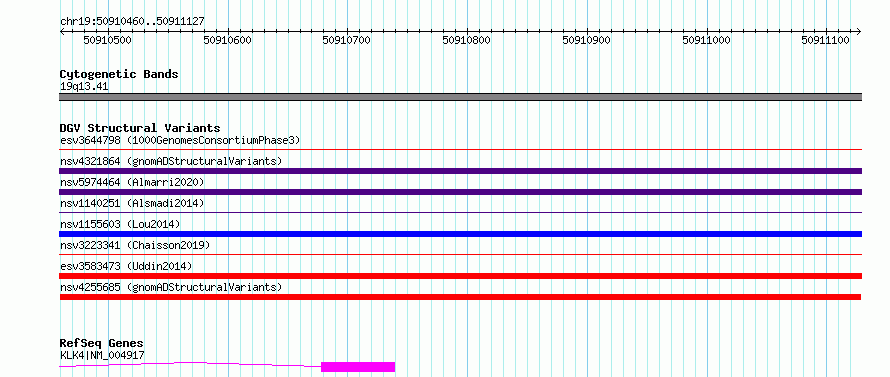Click the 19q13.41 band label
The image size is (890, 377).
point(84,87)
